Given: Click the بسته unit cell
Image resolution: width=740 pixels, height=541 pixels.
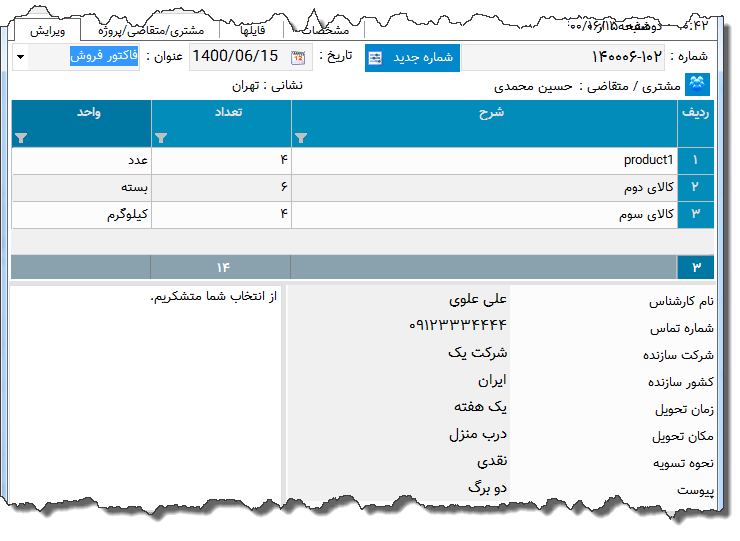Looking at the screenshot, I should pos(82,187).
